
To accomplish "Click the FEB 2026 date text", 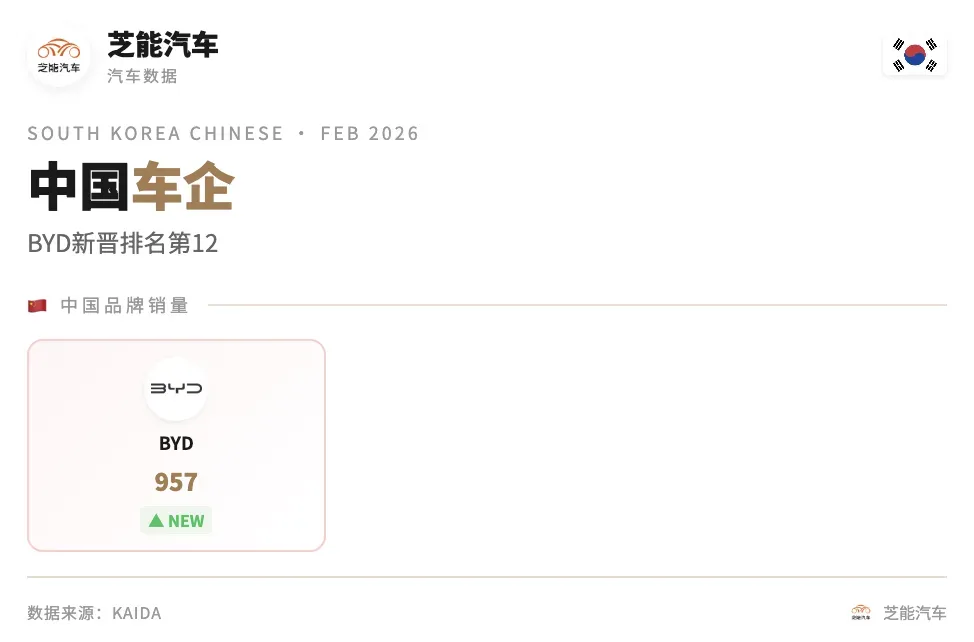I will pos(370,134).
